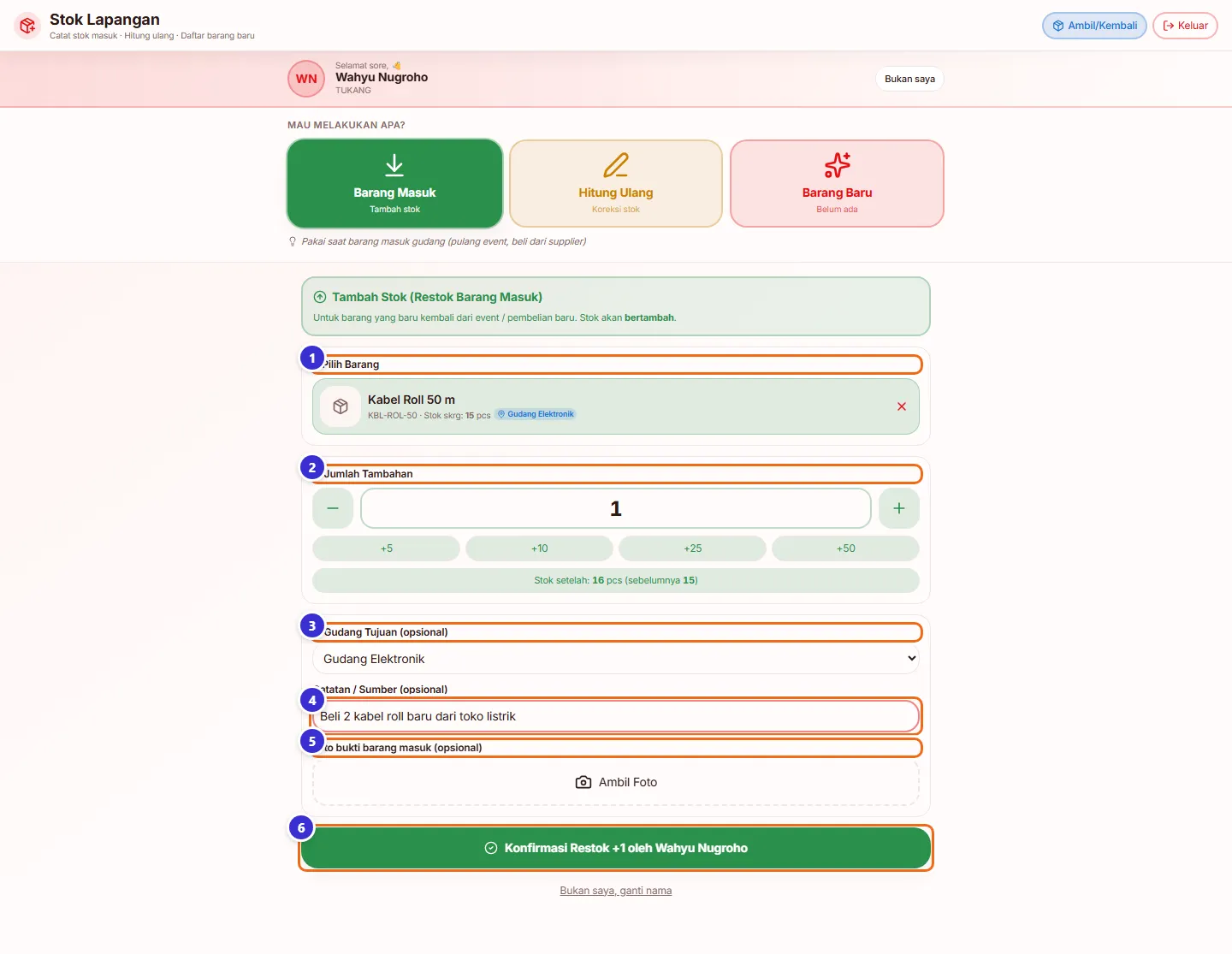Add 25 using the +25 quick button
Screen dimensions: 1232x954
(693, 548)
